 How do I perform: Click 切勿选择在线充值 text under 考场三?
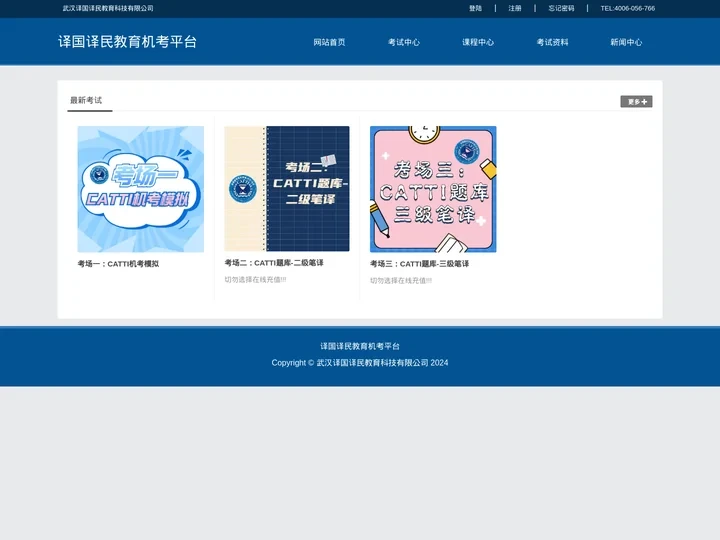point(401,281)
